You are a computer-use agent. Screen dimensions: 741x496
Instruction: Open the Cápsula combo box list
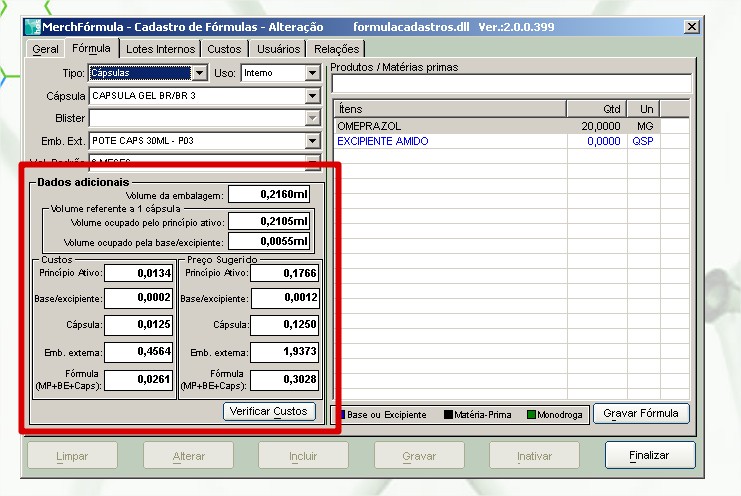coord(312,96)
